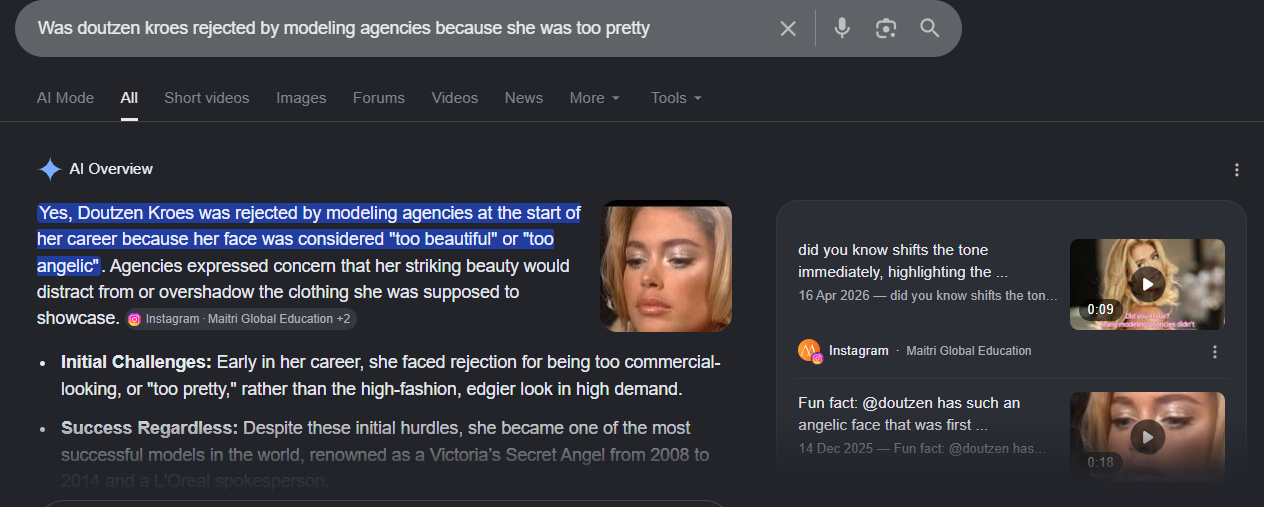Open AI Overview three-dot options menu
Screen dimensions: 1264x507
pos(1237,169)
